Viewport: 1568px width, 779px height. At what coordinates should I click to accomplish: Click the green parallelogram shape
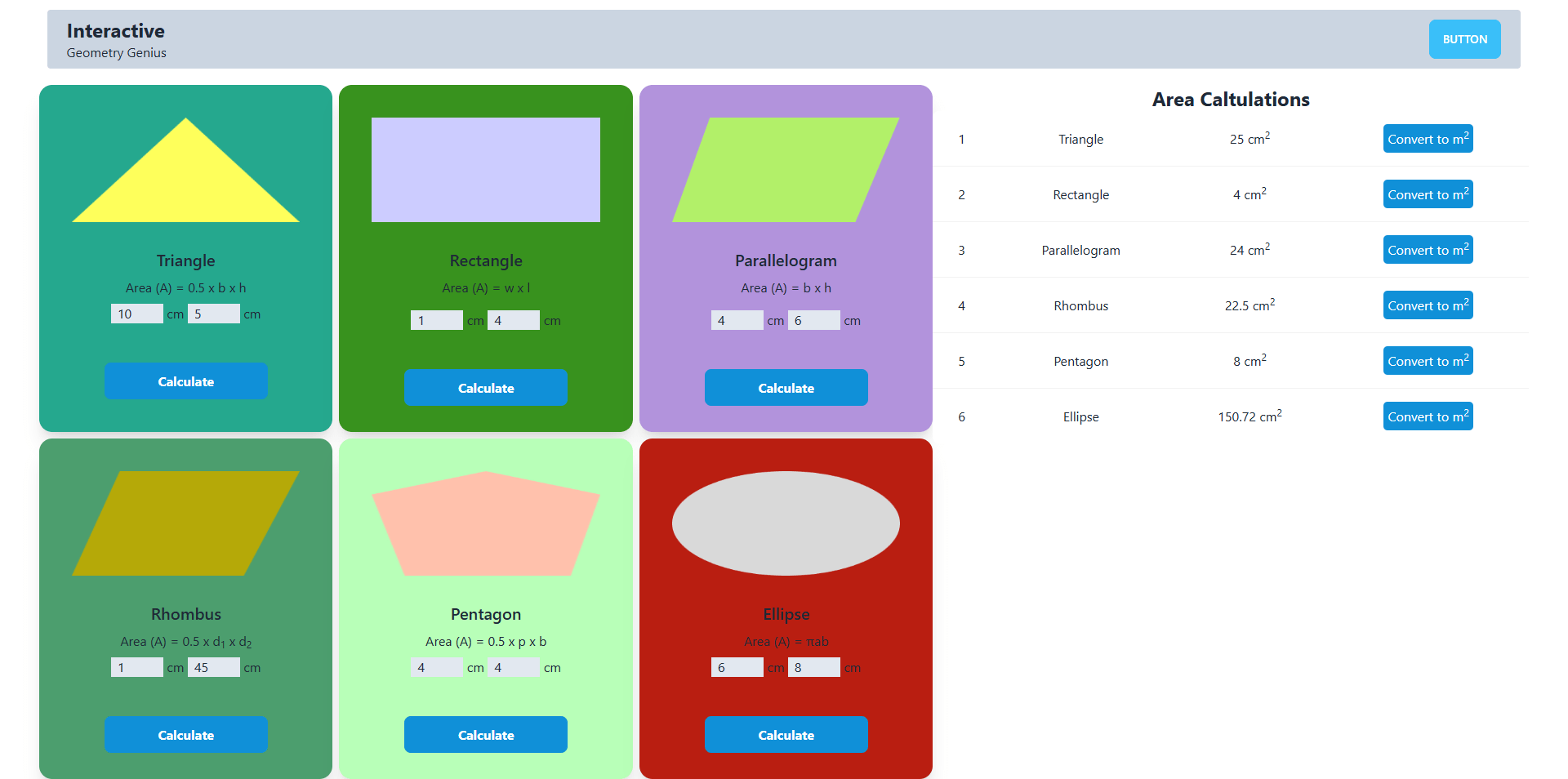pyautogui.click(x=786, y=170)
